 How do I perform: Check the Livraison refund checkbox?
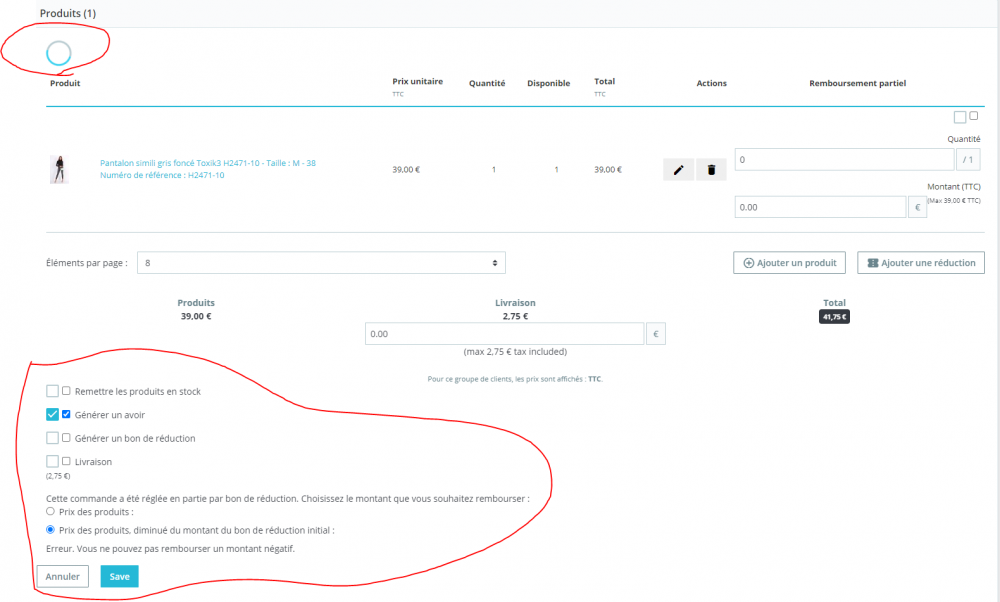(52, 461)
